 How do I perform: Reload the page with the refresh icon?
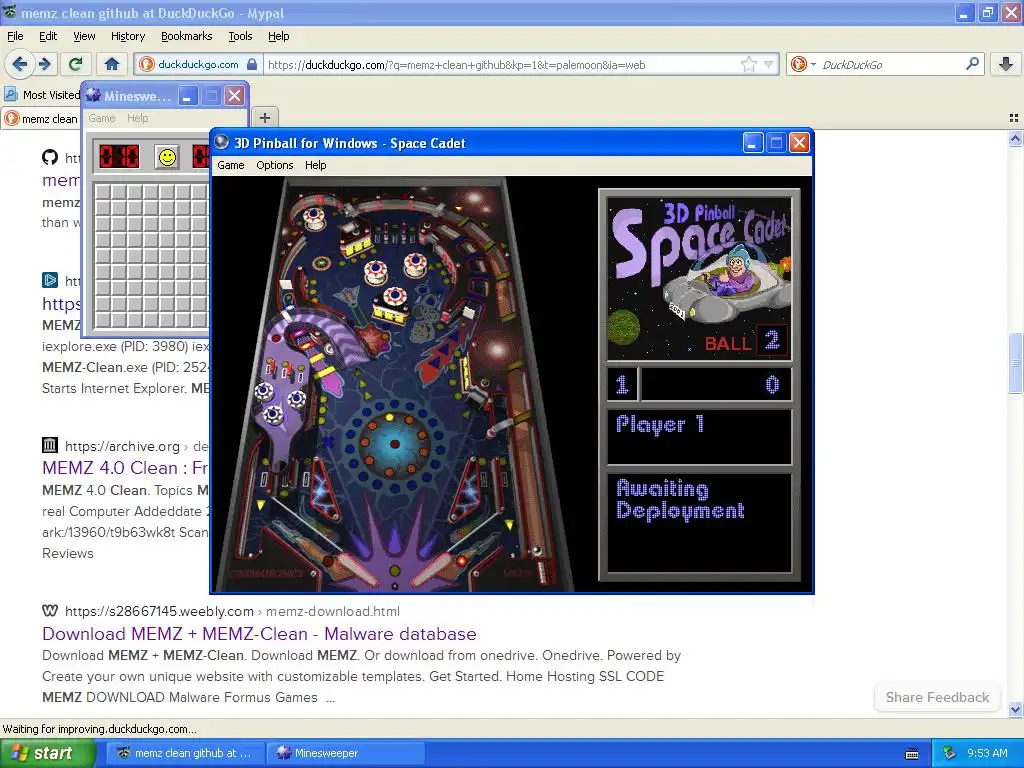(x=76, y=64)
